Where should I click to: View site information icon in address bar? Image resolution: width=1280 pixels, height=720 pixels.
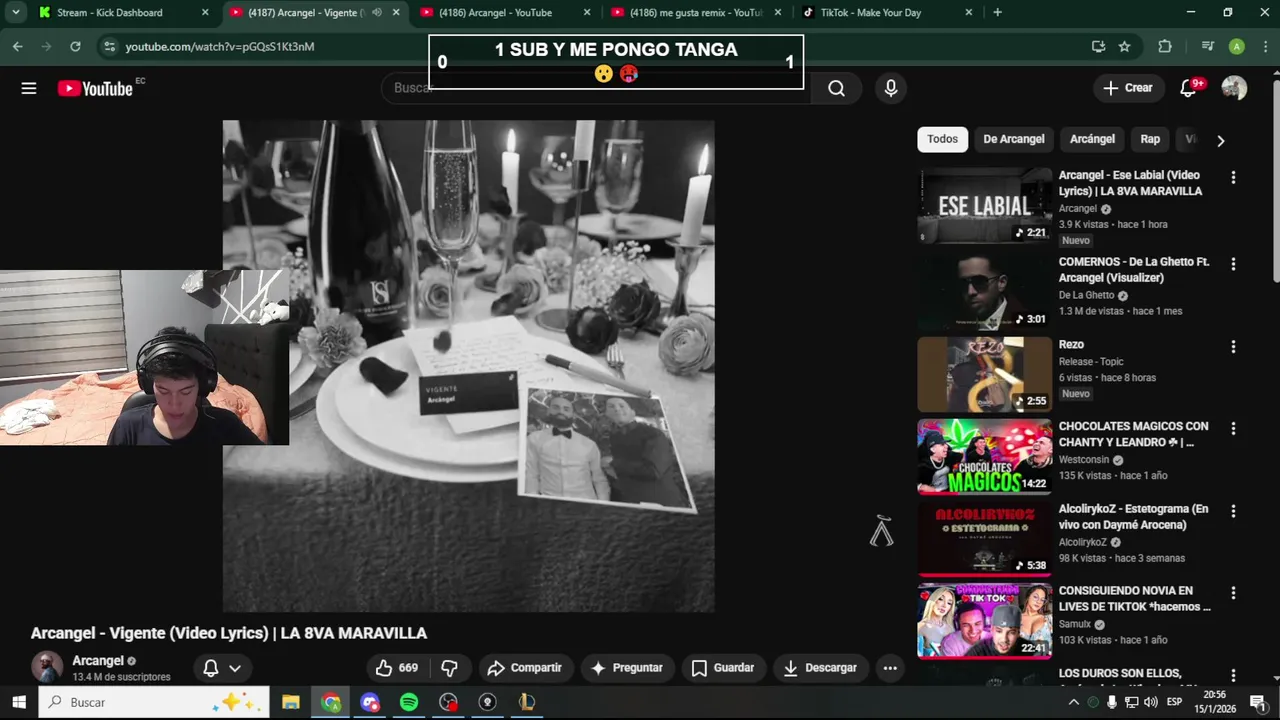click(109, 46)
